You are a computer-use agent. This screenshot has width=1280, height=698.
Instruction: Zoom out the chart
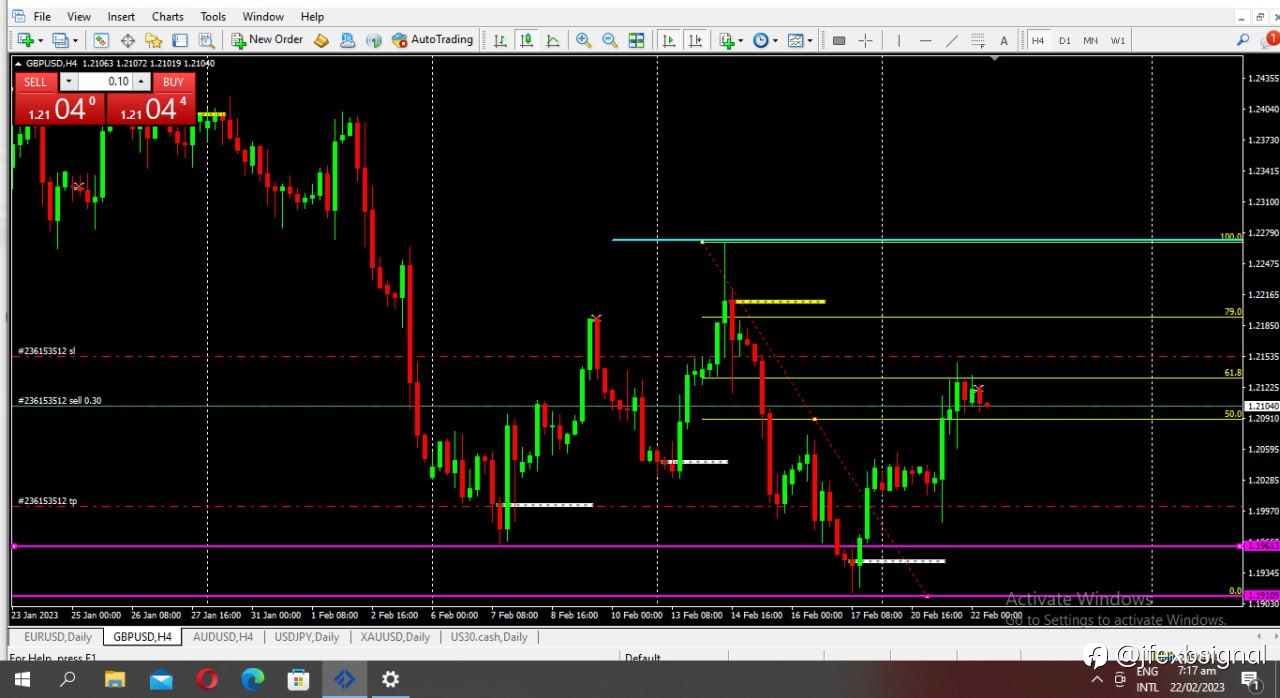pyautogui.click(x=609, y=40)
